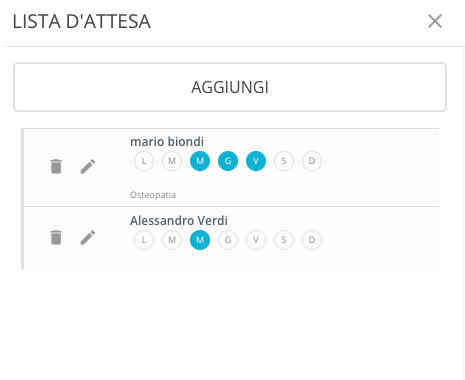The height and width of the screenshot is (380, 465).
Task: Select D day for Alessandro Verdi
Action: point(312,240)
